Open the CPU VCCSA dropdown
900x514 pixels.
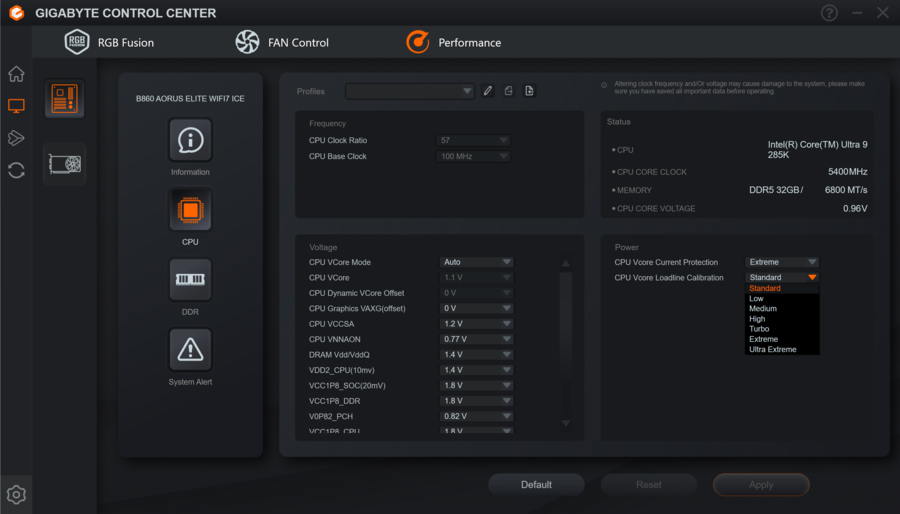point(476,324)
